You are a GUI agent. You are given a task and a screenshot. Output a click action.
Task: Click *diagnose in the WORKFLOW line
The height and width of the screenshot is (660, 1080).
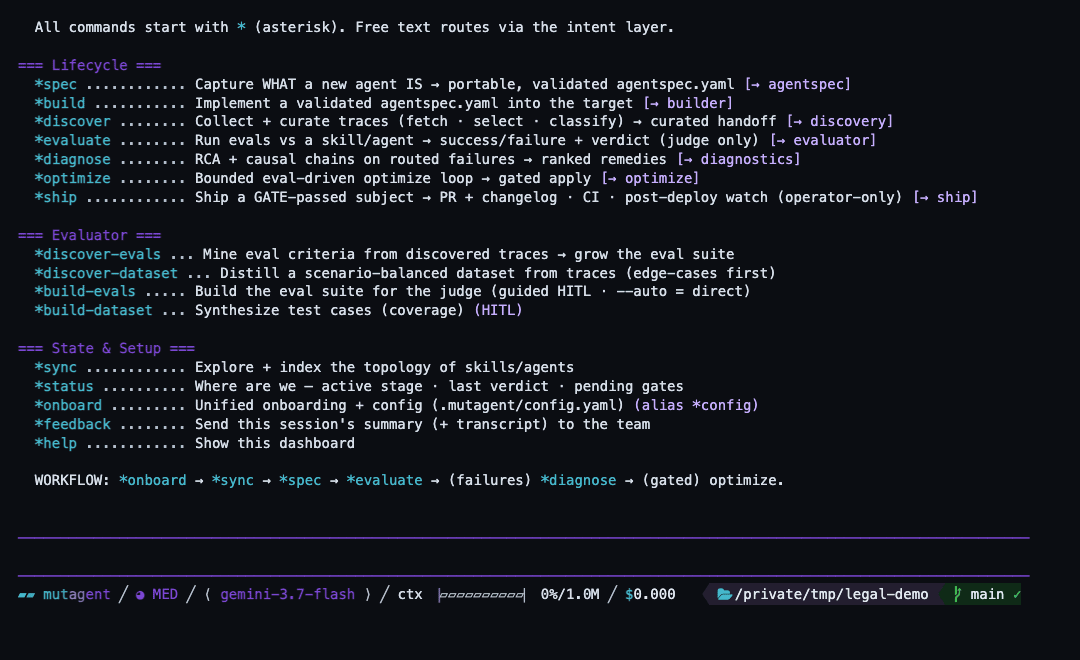579,480
